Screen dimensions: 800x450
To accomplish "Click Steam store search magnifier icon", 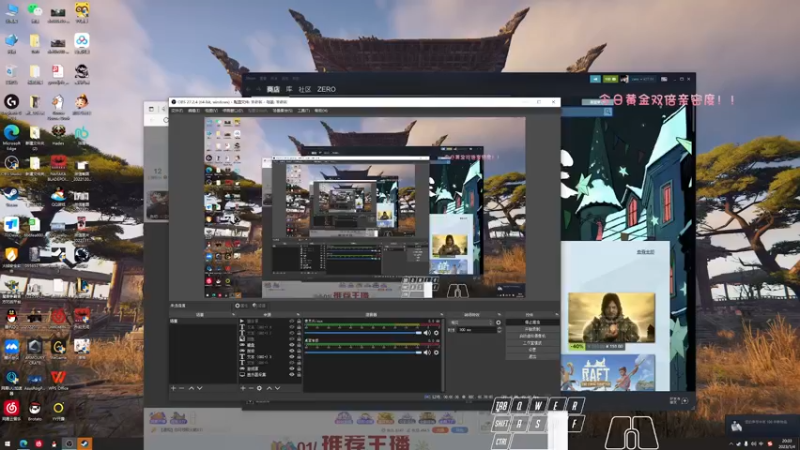I will [607, 111].
